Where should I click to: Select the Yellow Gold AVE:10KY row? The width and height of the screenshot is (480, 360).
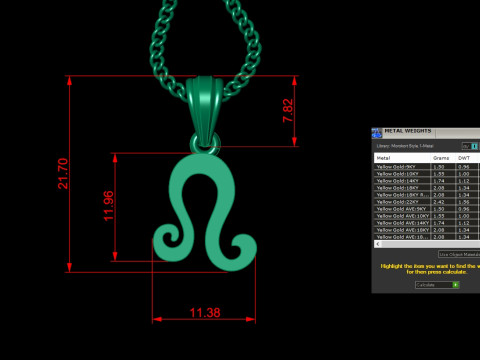[x=427, y=216]
